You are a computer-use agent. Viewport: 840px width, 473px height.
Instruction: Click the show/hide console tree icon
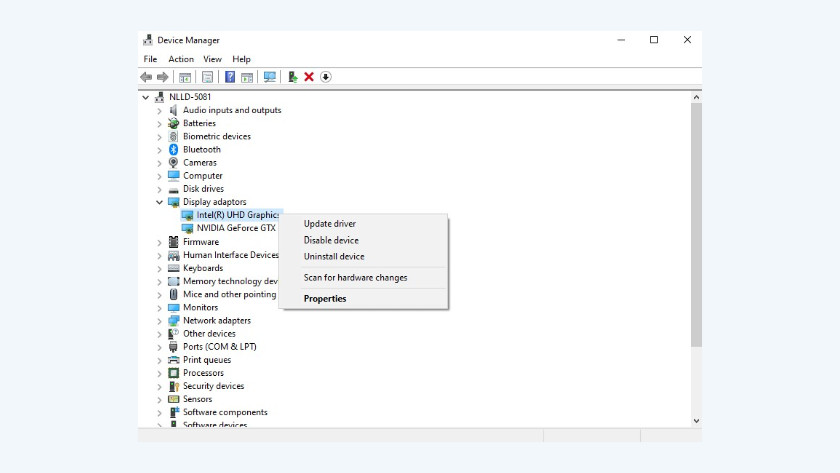(x=185, y=77)
